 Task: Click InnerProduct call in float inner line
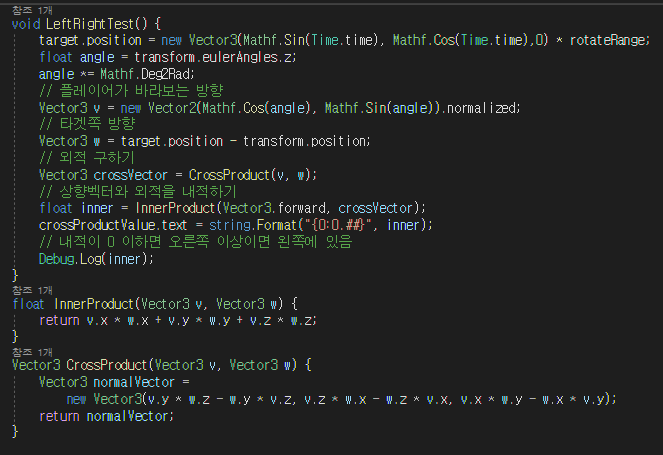175,208
